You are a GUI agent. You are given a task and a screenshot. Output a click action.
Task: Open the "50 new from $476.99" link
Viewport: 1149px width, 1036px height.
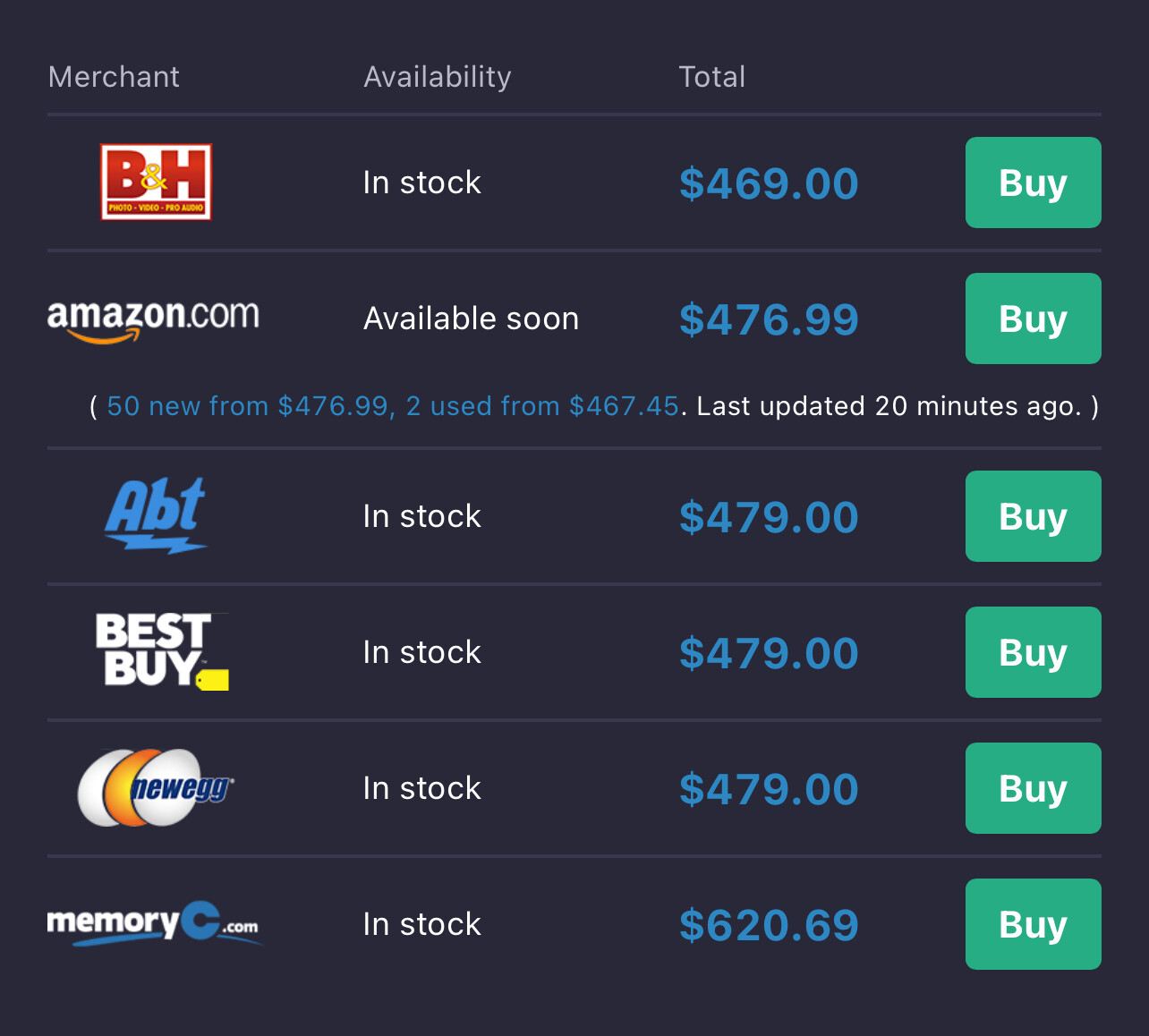click(247, 406)
